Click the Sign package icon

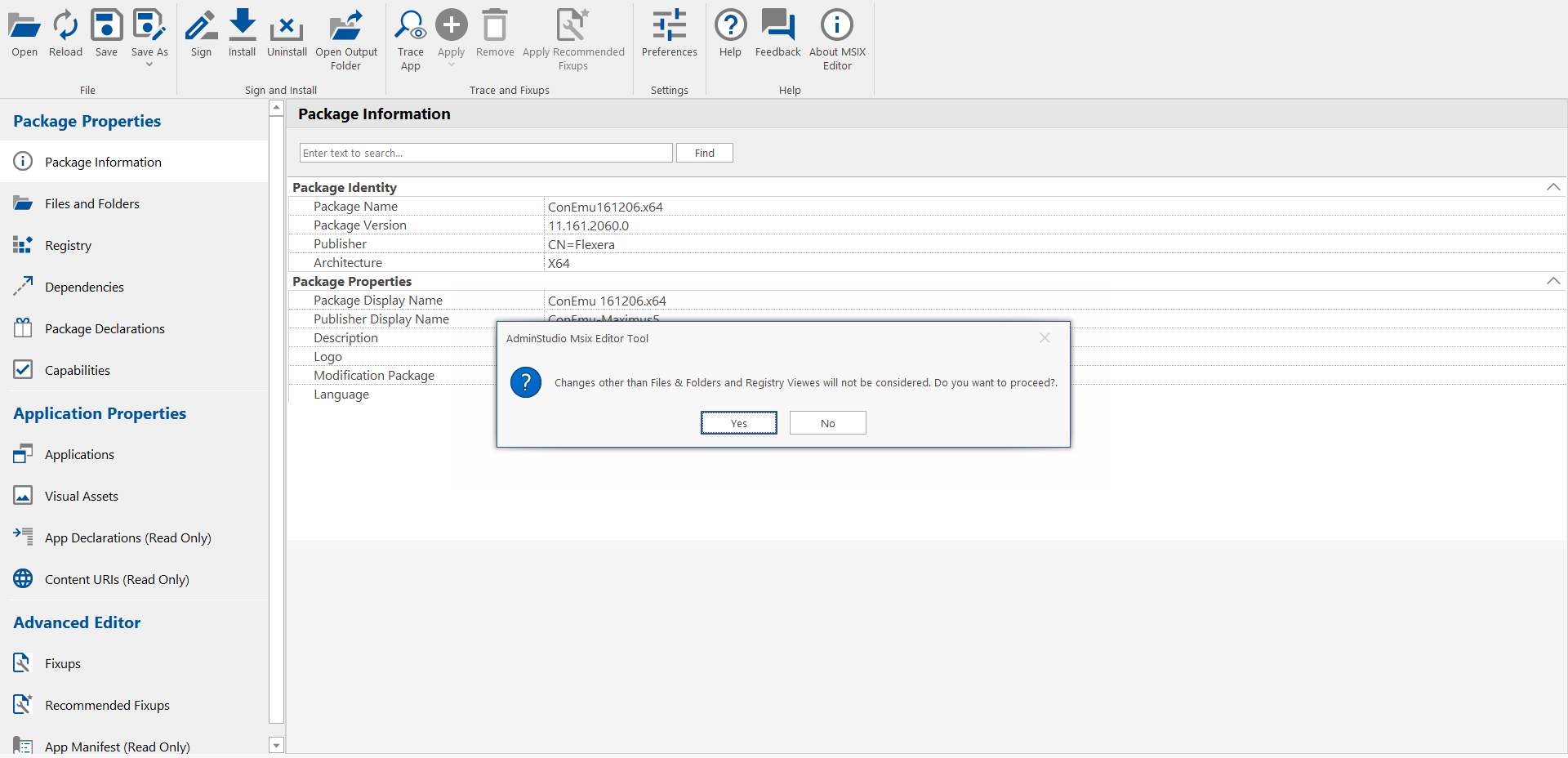[201, 26]
